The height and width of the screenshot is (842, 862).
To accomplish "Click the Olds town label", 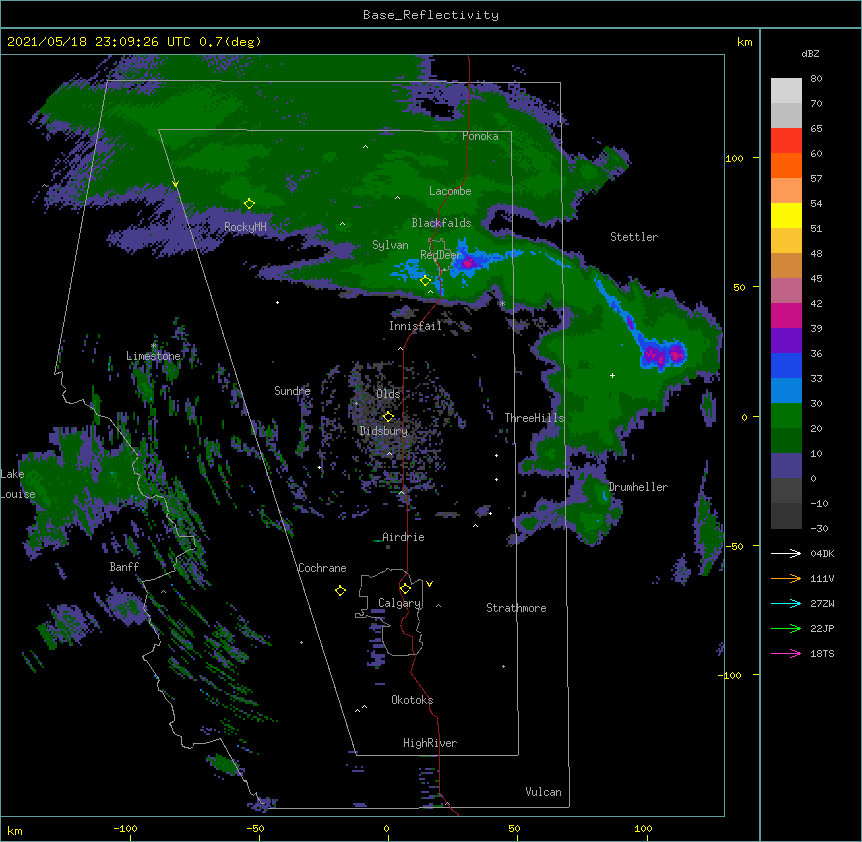I will click(x=388, y=394).
